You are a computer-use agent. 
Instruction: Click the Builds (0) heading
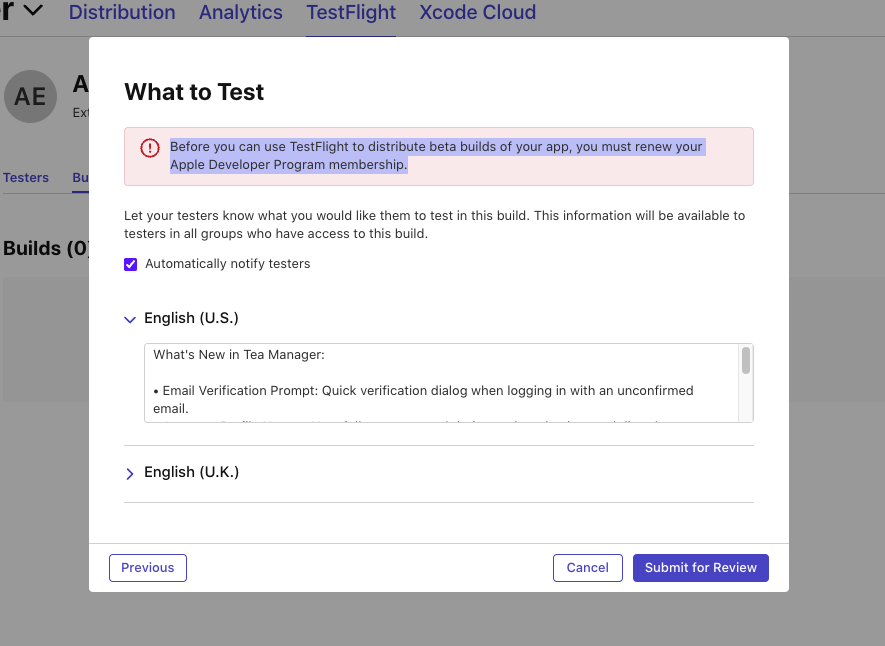pyautogui.click(x=46, y=248)
